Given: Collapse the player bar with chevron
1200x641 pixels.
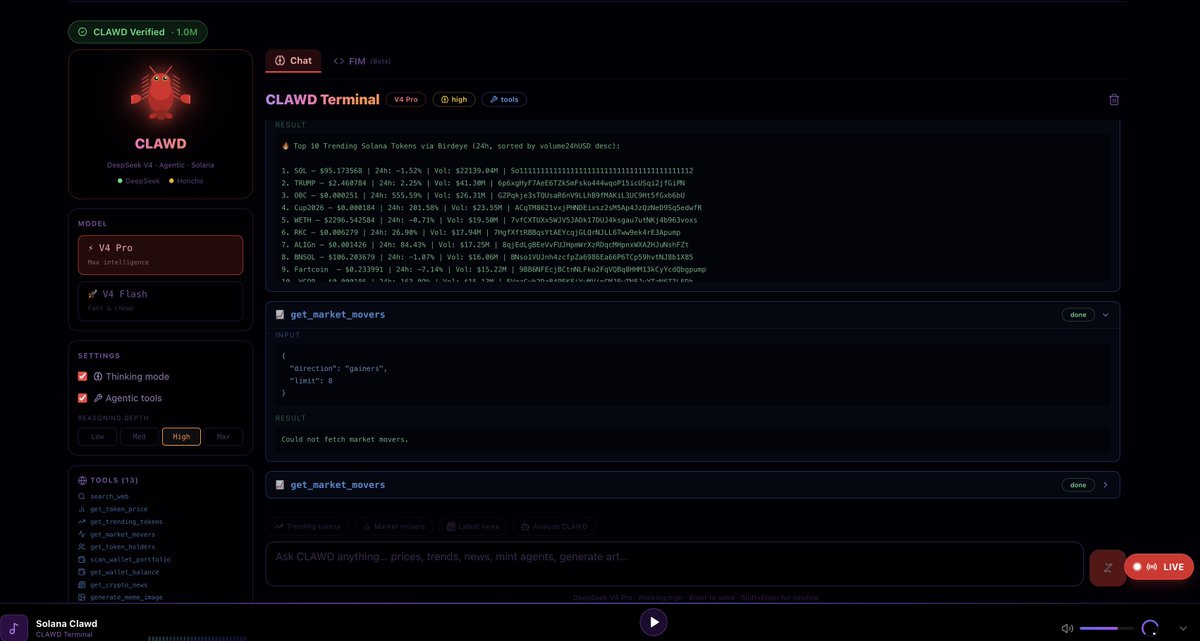Looking at the screenshot, I should [1183, 628].
